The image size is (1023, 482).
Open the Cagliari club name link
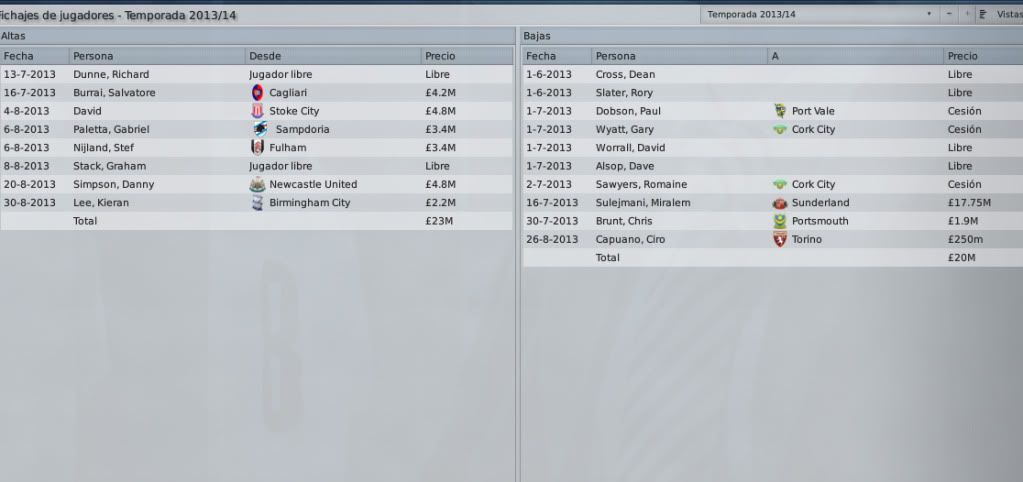(x=288, y=93)
